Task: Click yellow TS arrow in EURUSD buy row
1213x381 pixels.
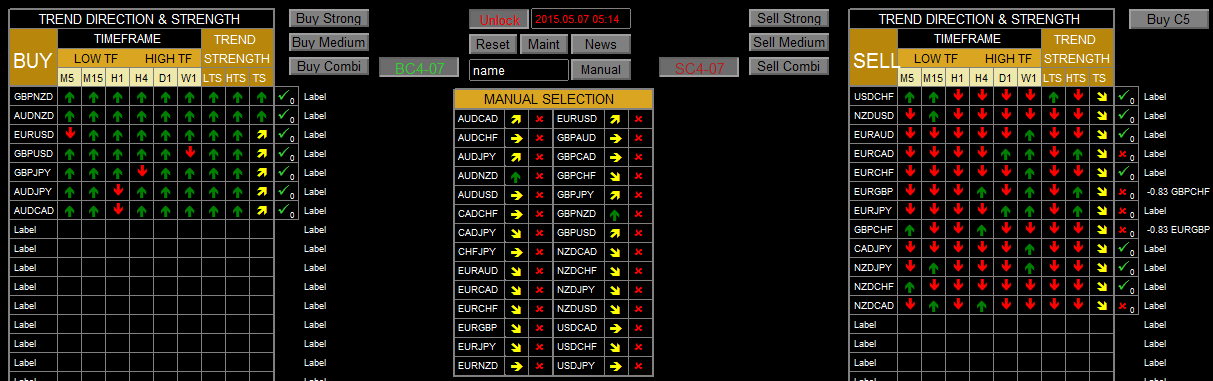Action: pyautogui.click(x=261, y=135)
